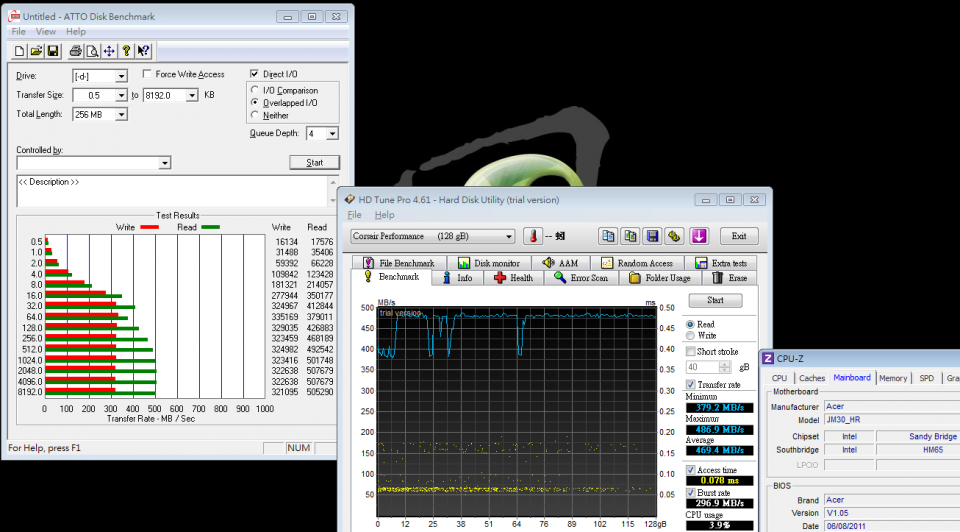Click the New file icon in ATTO toolbar
The width and height of the screenshot is (960, 532).
point(21,51)
